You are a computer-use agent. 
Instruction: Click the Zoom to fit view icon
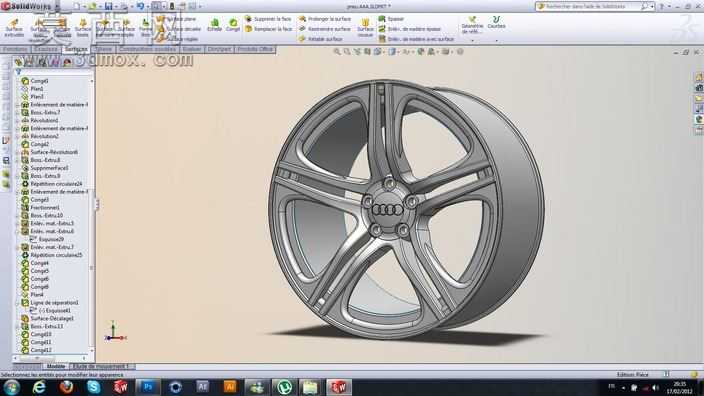click(x=337, y=52)
